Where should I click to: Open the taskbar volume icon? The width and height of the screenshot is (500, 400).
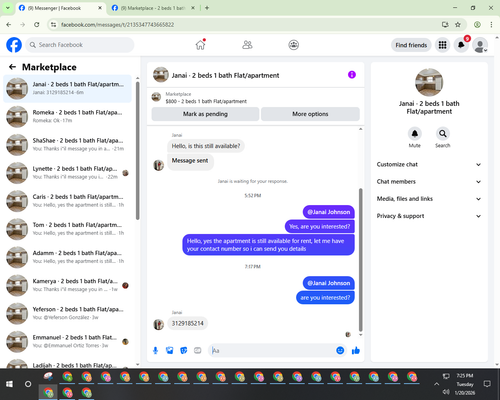[x=446, y=392]
